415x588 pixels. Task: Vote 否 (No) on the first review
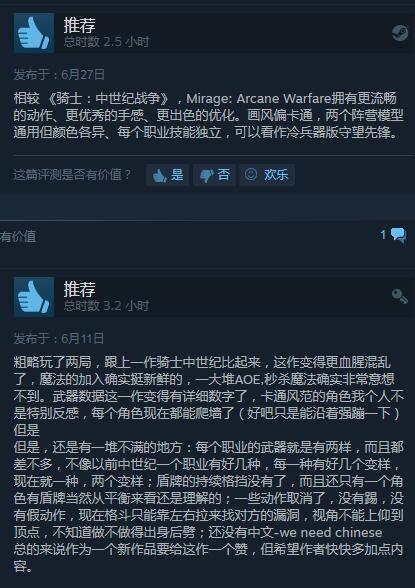pos(214,175)
